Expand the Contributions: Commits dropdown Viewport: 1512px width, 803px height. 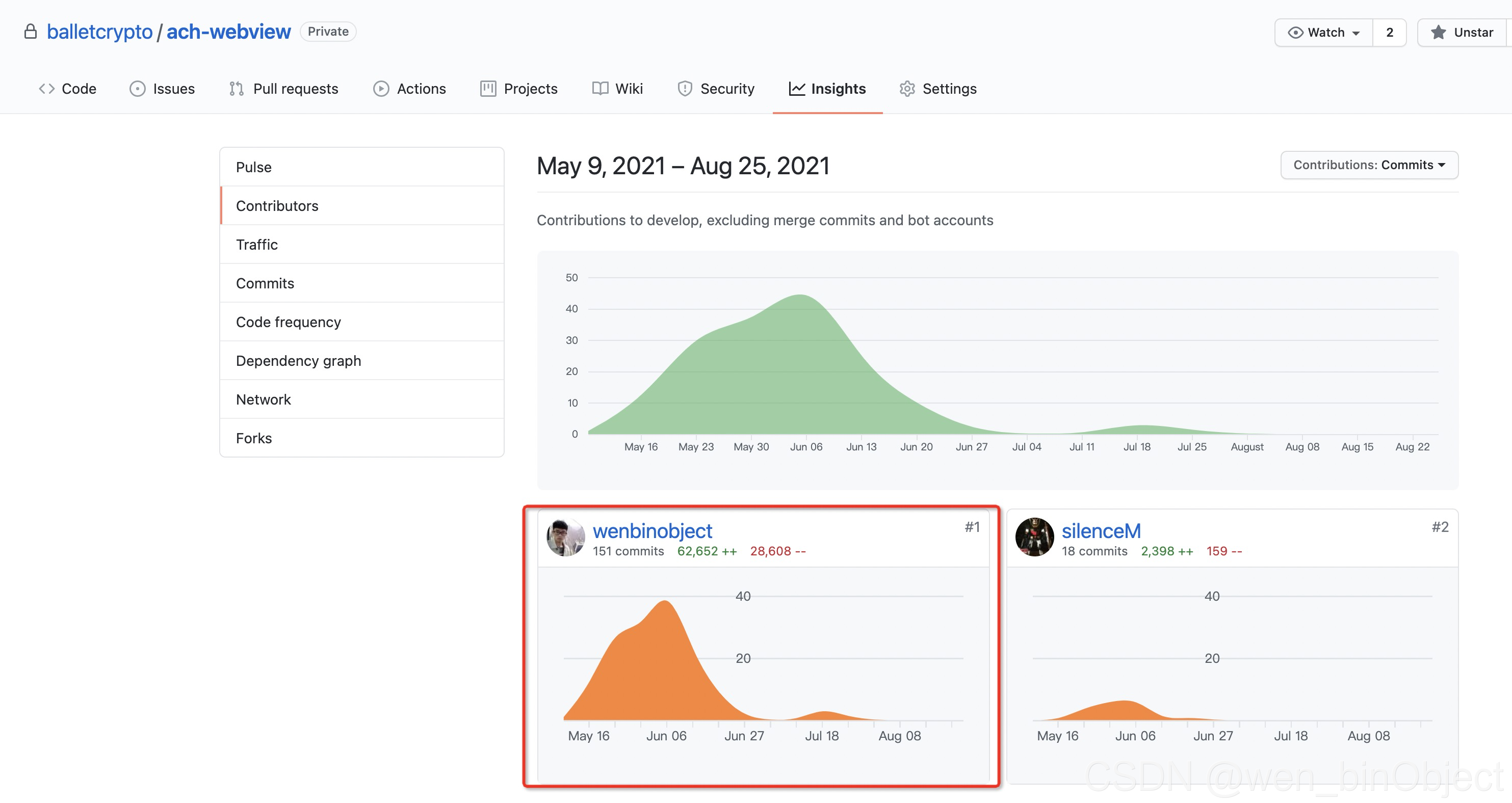tap(1369, 165)
